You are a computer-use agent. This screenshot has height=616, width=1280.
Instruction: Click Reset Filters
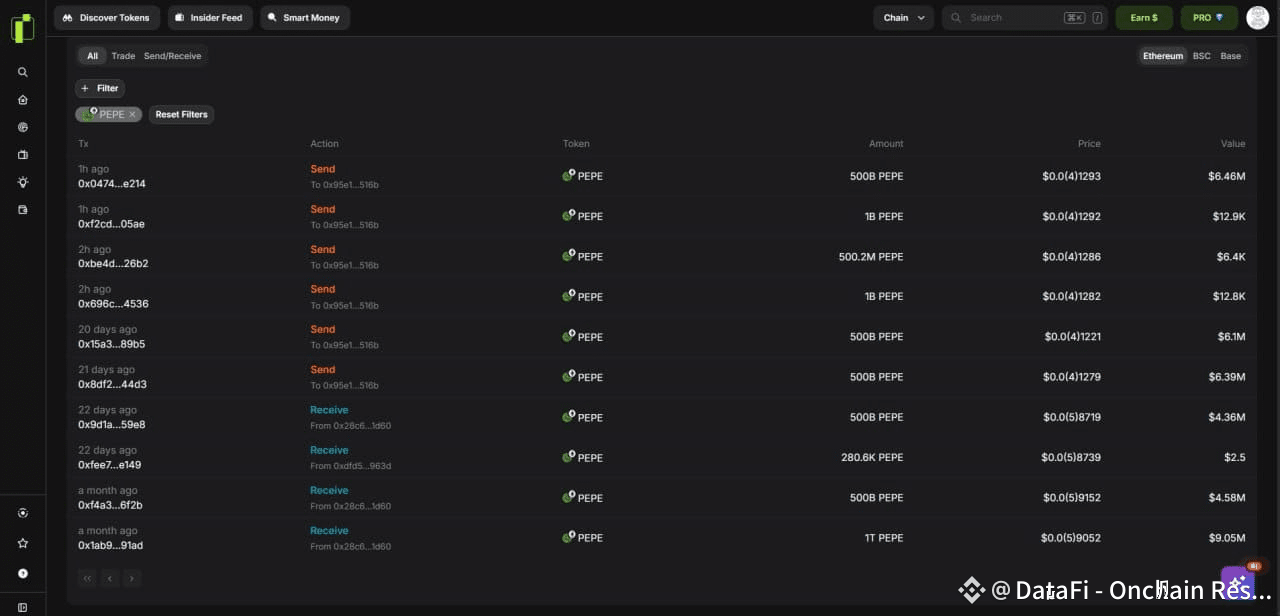point(181,114)
